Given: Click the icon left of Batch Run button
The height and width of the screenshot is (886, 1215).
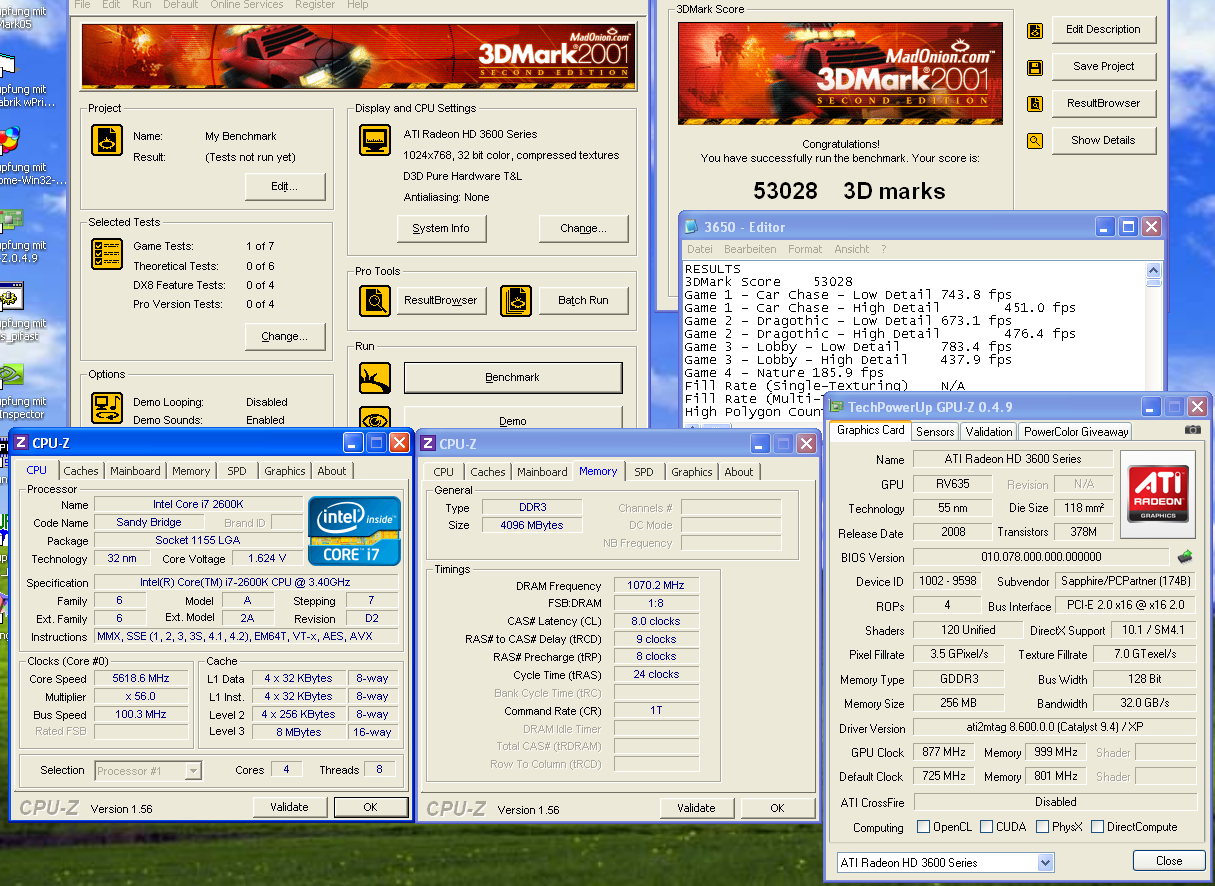Looking at the screenshot, I should click(516, 300).
